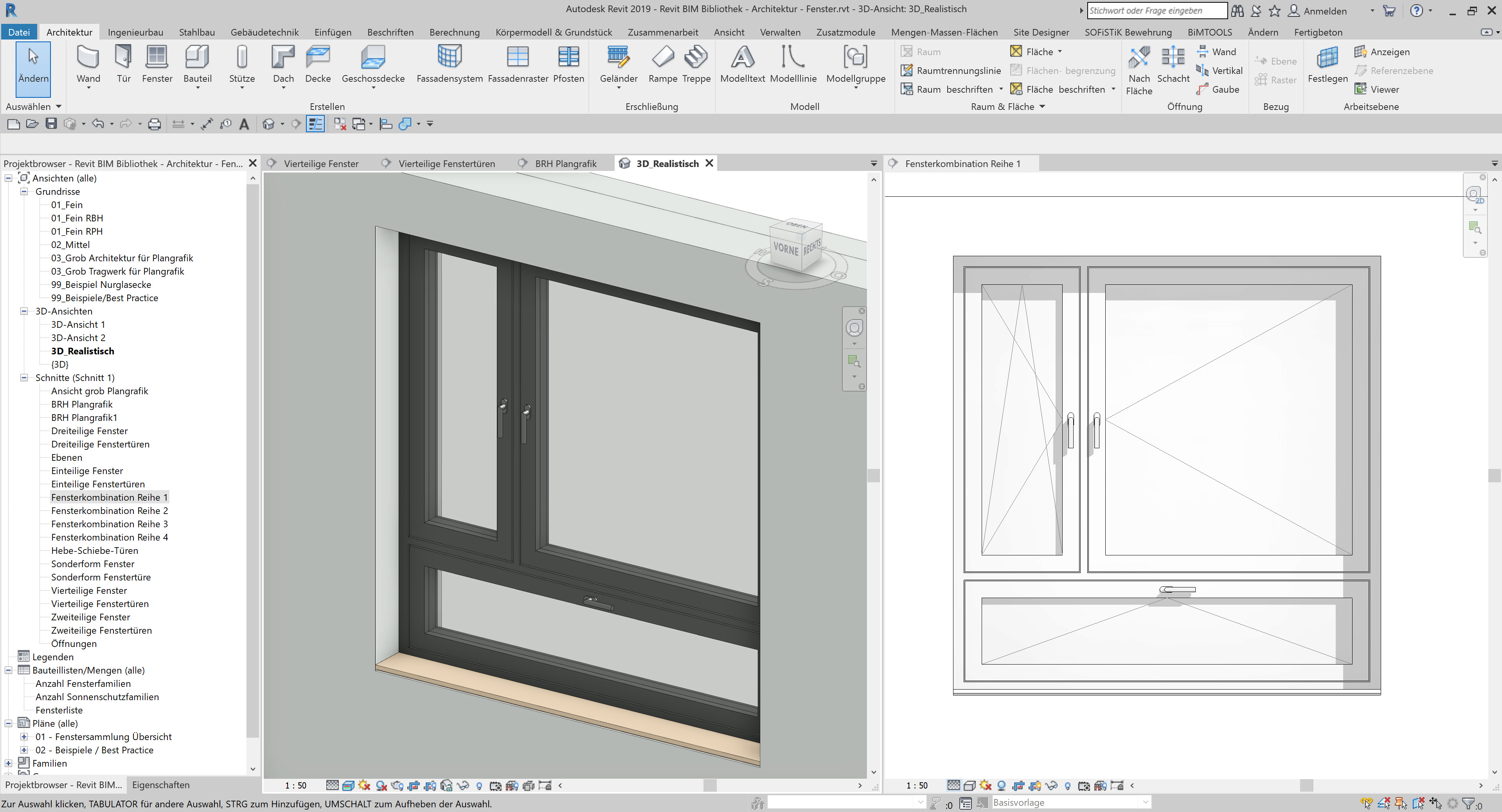Image resolution: width=1502 pixels, height=812 pixels.
Task: Switch to the BRH Plangrafik view tab
Action: click(565, 164)
